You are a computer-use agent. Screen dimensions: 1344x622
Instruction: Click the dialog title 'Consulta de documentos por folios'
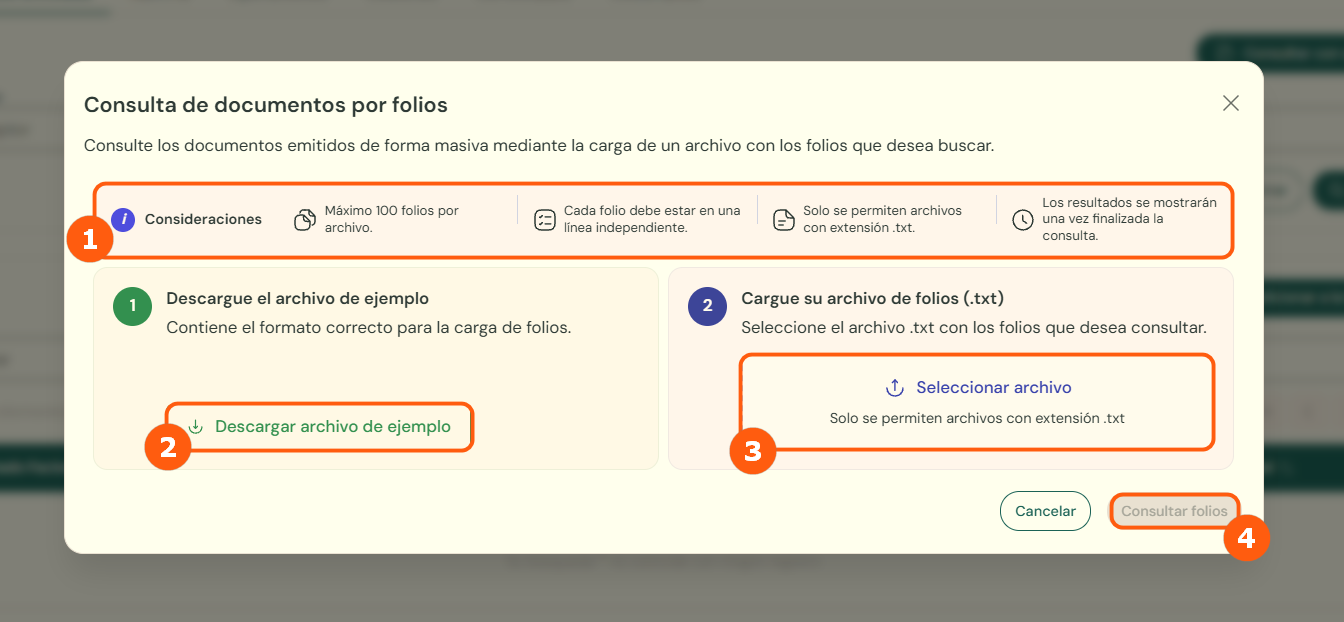tap(266, 105)
